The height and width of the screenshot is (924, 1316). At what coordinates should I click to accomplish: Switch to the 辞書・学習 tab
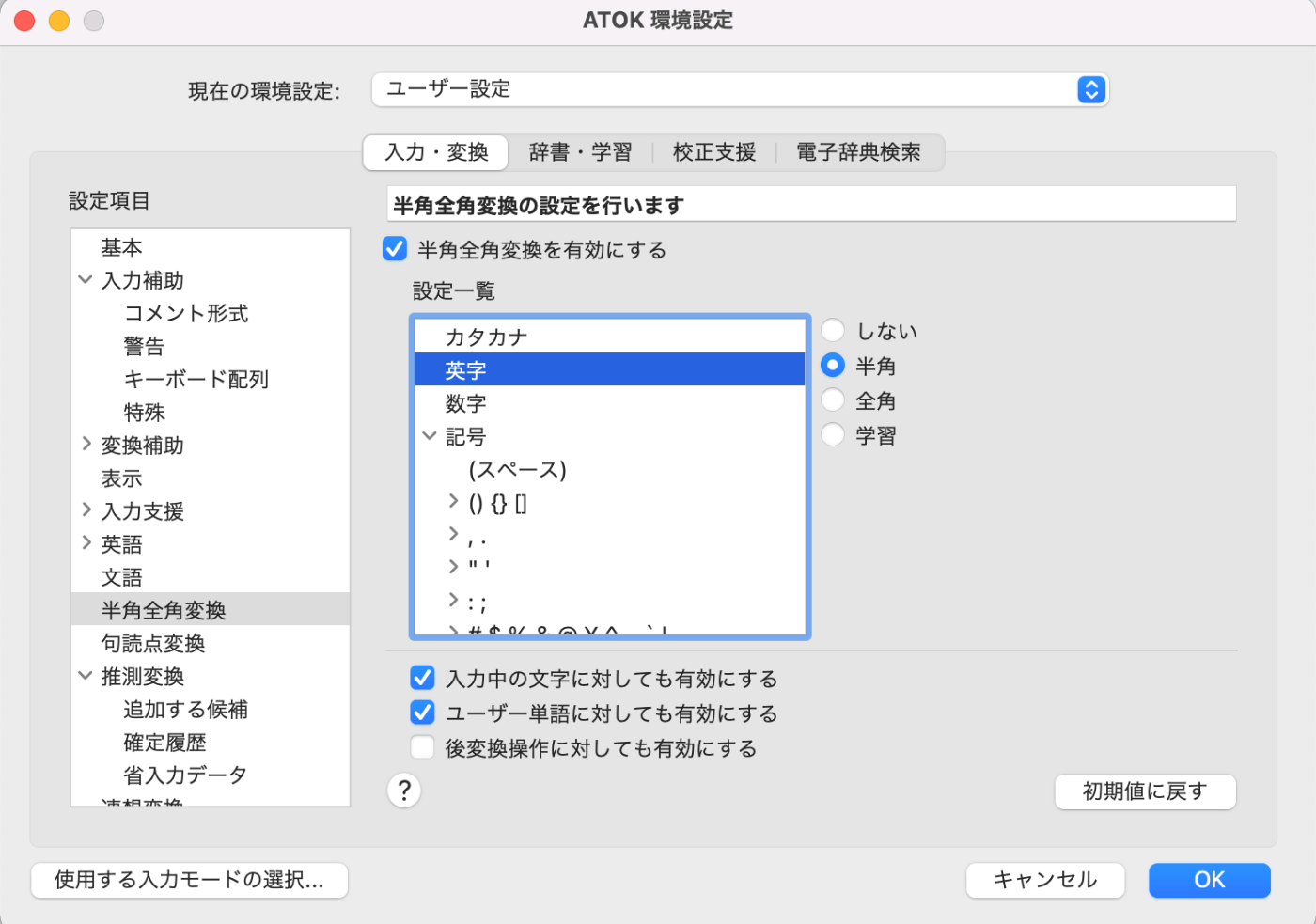pos(580,152)
